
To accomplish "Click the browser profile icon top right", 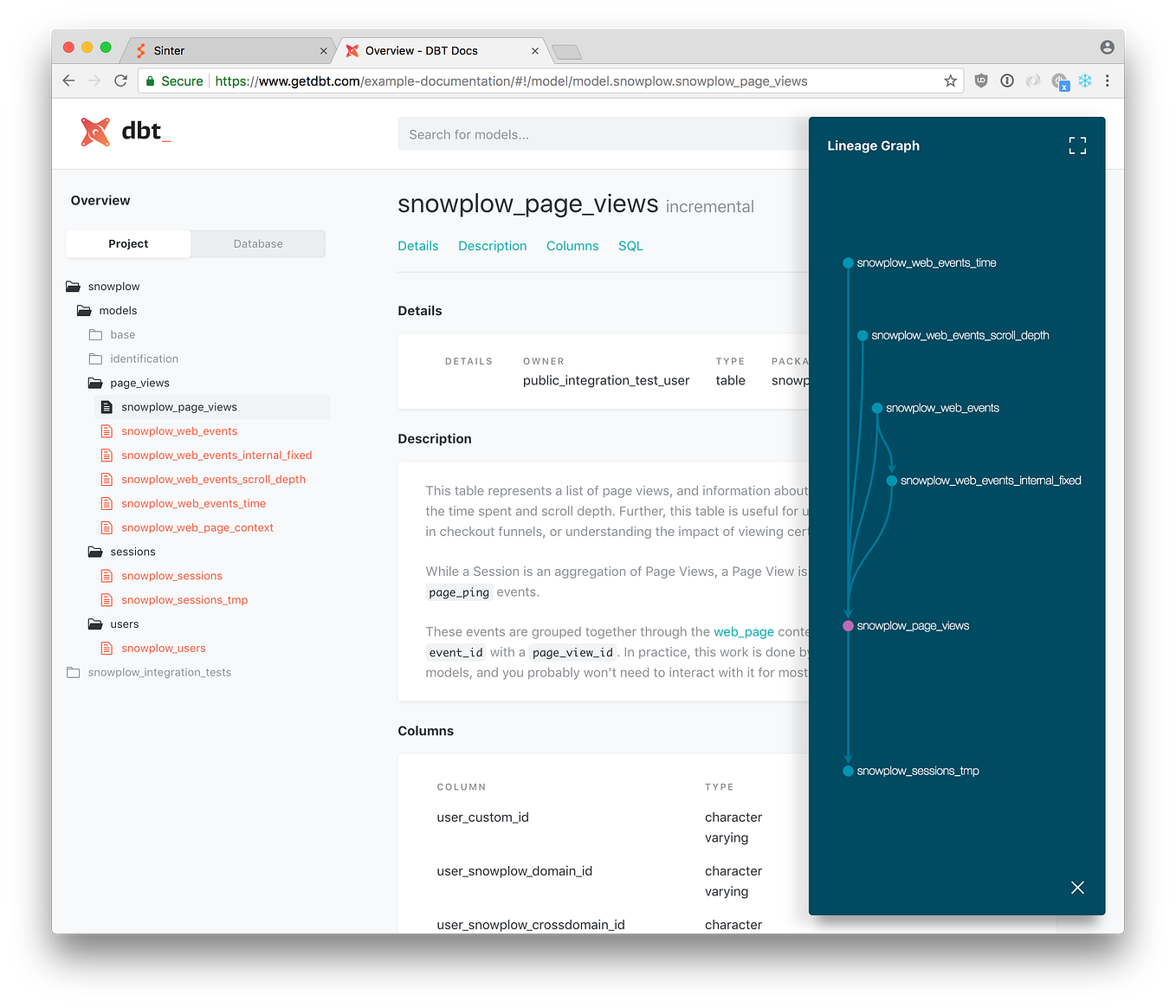I will point(1107,47).
